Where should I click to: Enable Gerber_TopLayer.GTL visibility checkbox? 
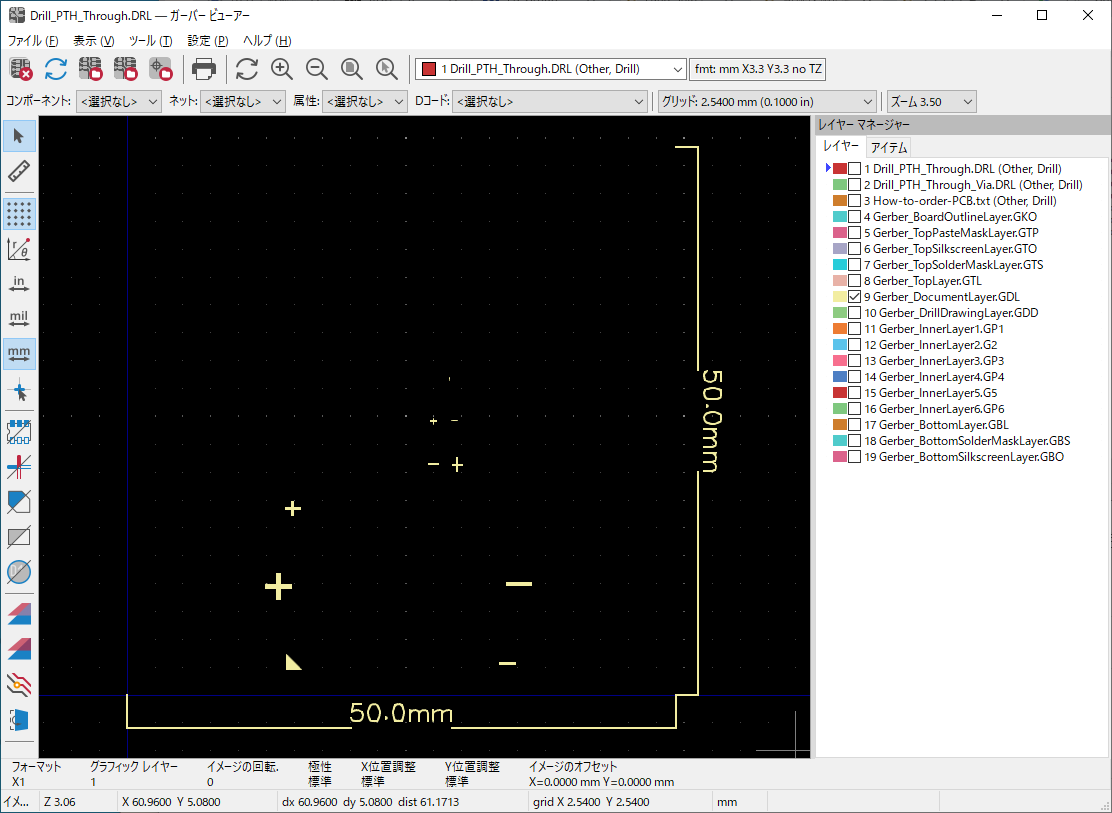point(854,281)
